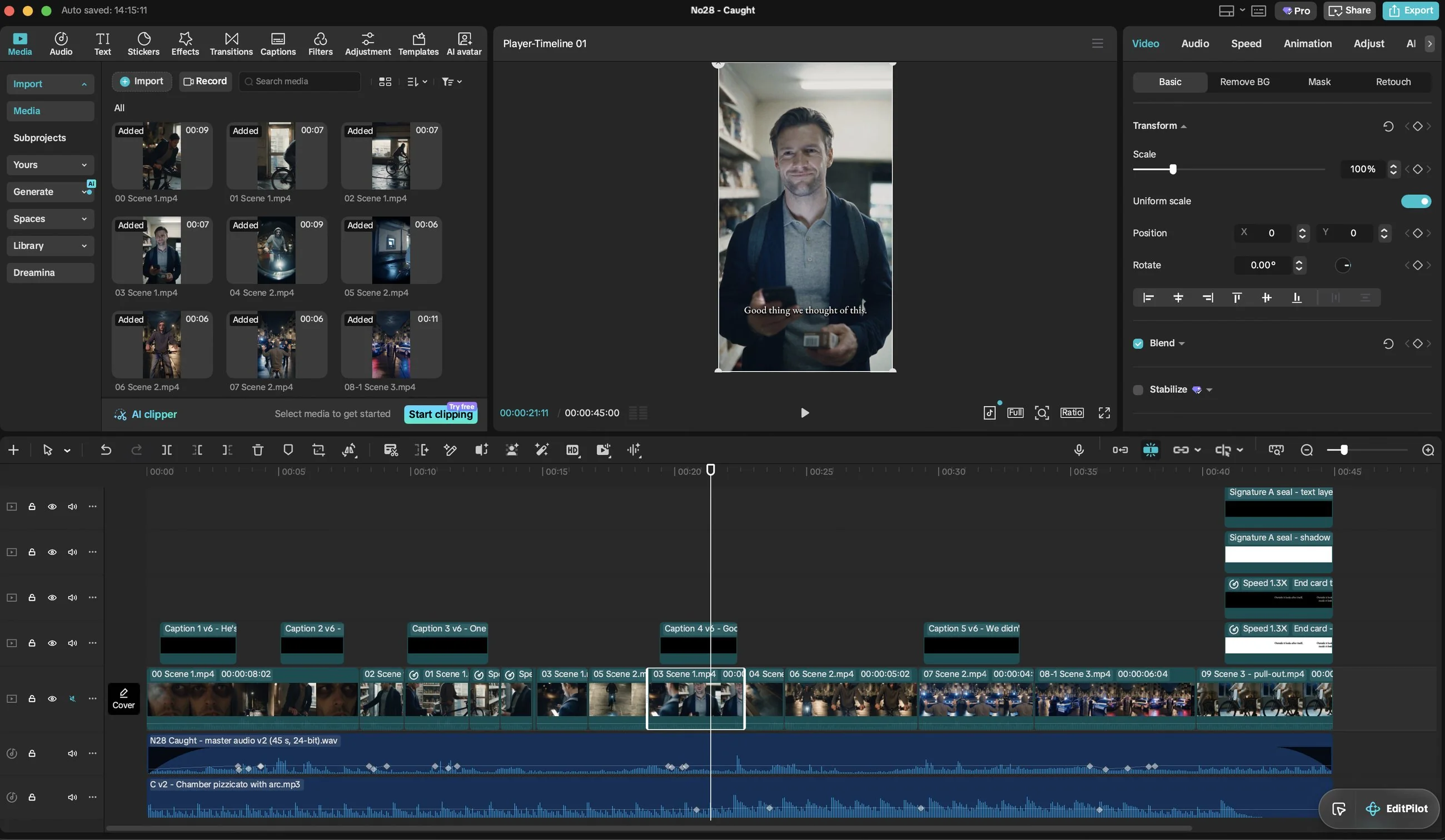1445x840 pixels.
Task: Switch to the Speed inspector tab
Action: pyautogui.click(x=1246, y=43)
